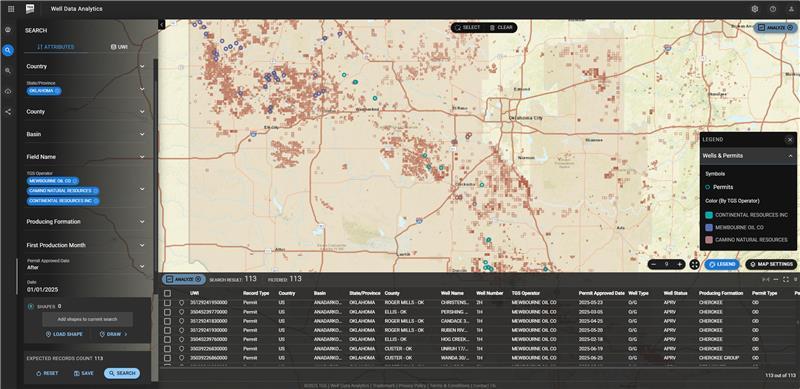Expand the Basin filter section

click(86, 134)
